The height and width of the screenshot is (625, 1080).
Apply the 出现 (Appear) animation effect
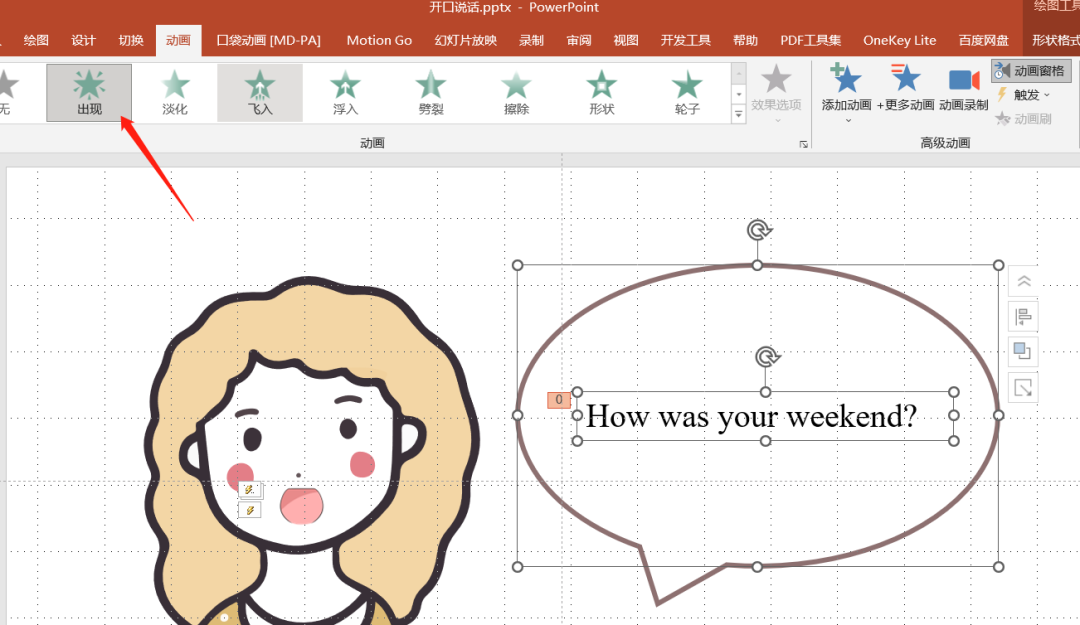(x=89, y=92)
